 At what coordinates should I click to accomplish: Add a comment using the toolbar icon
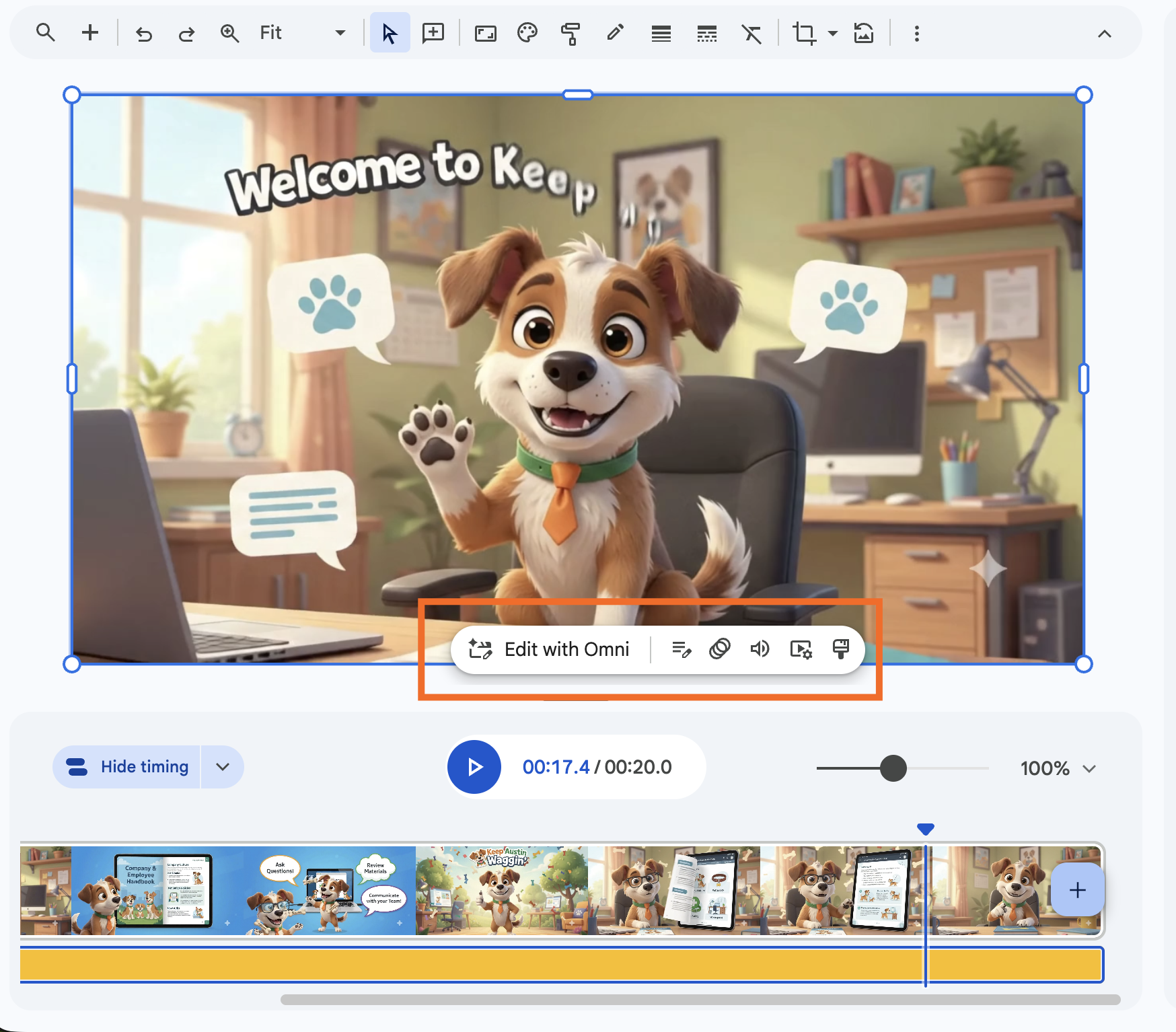[433, 32]
